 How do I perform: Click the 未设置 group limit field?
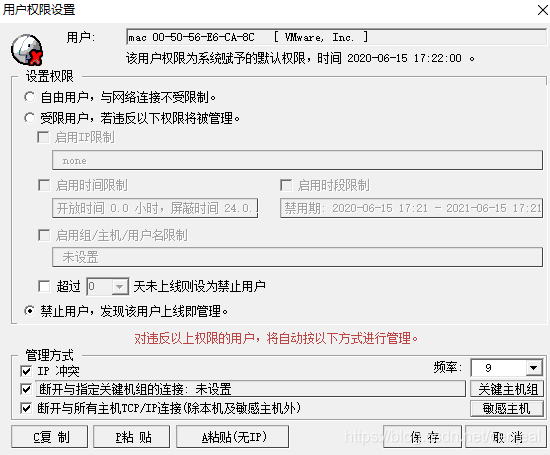coord(297,257)
